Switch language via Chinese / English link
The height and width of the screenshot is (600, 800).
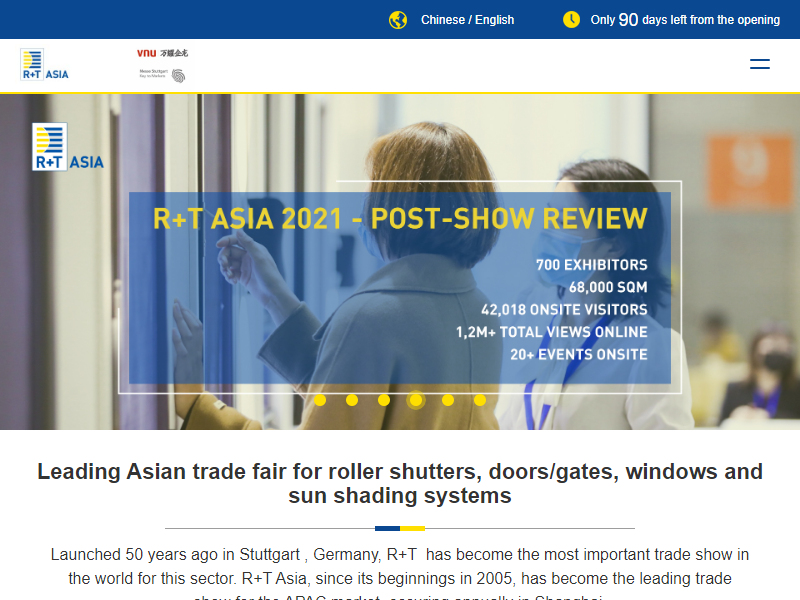pos(467,20)
